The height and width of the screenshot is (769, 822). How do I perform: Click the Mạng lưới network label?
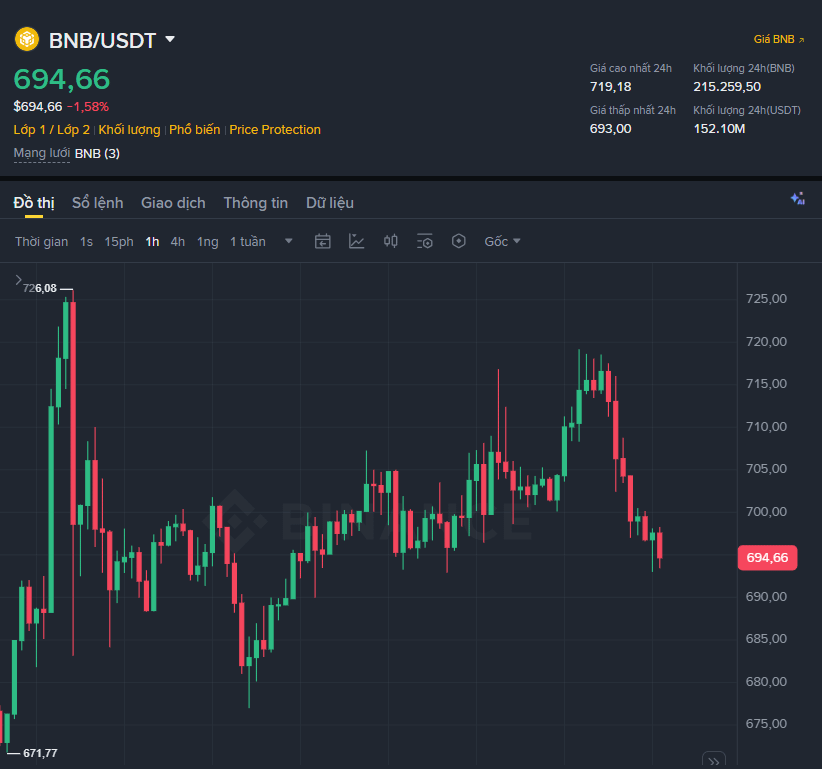41,153
